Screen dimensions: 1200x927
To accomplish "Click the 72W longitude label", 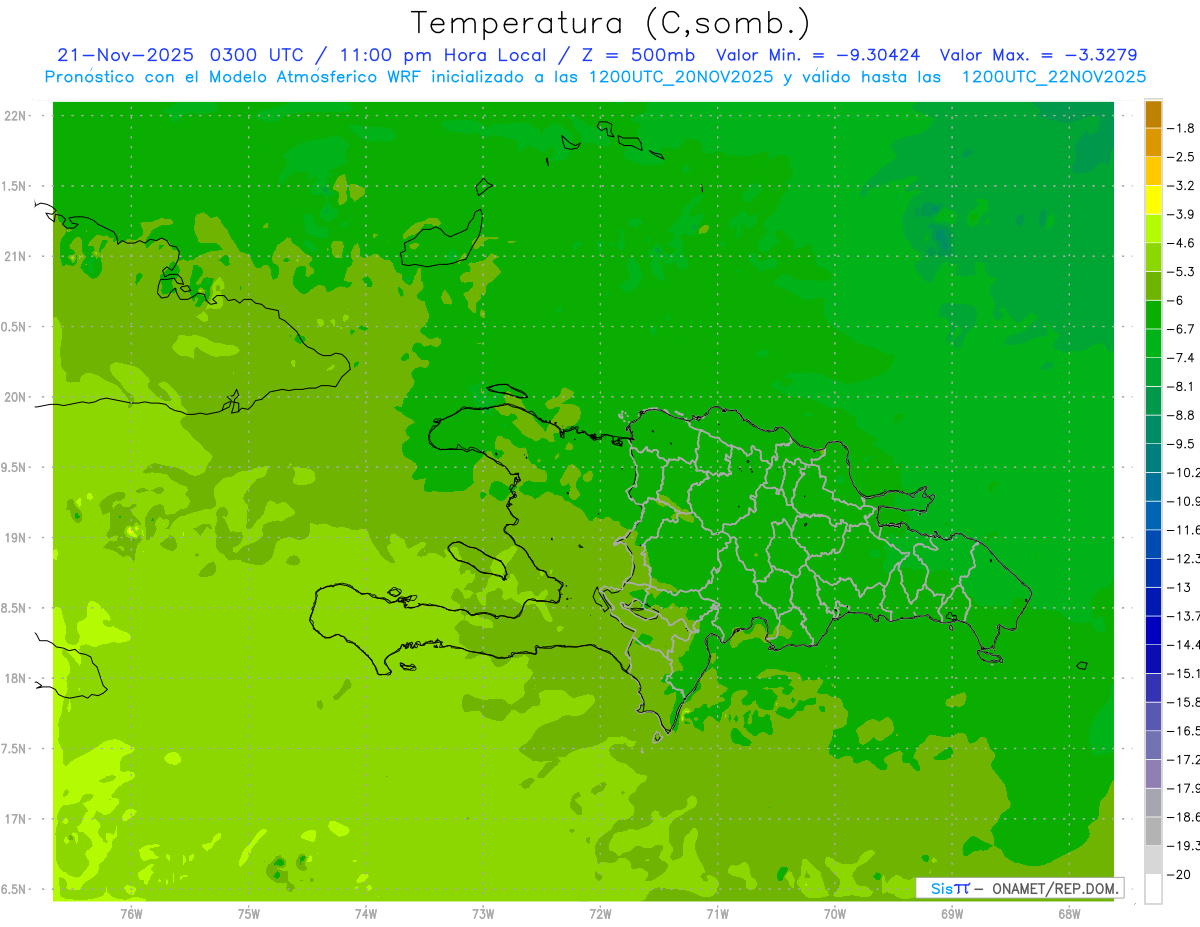I will click(x=600, y=914).
